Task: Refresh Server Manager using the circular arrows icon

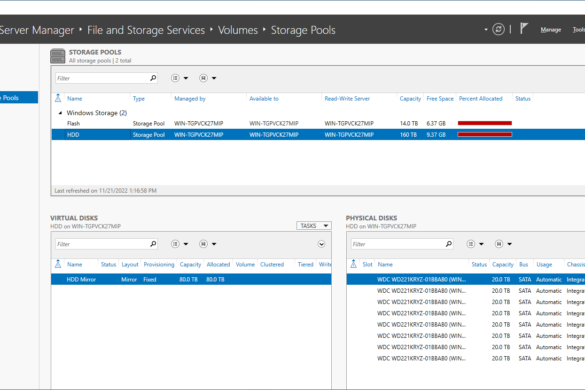Action: [498, 29]
